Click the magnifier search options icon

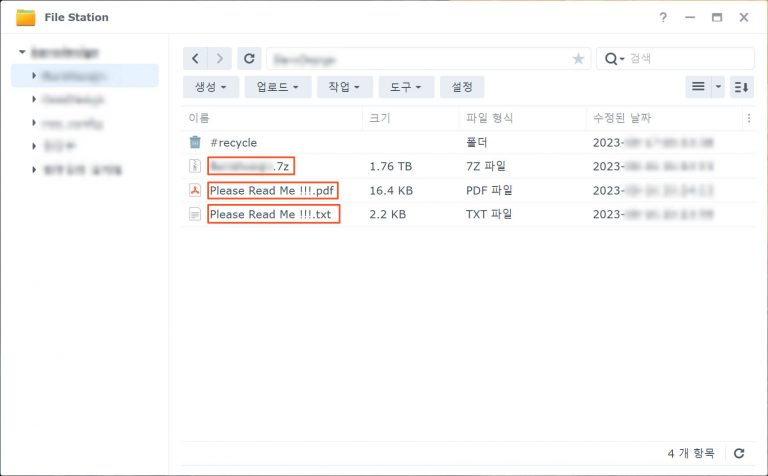pos(614,59)
